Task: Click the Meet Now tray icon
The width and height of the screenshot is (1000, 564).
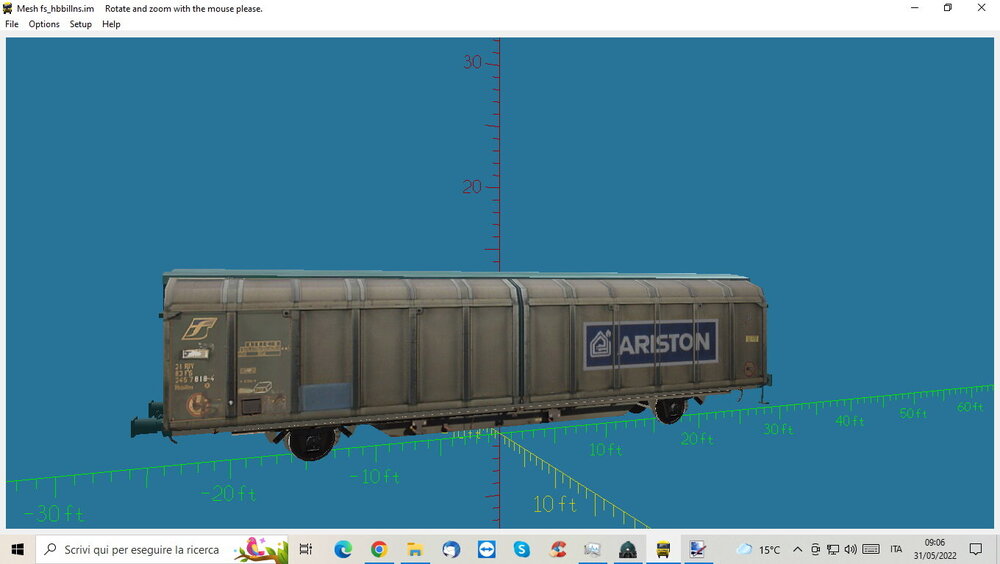Action: 815,549
